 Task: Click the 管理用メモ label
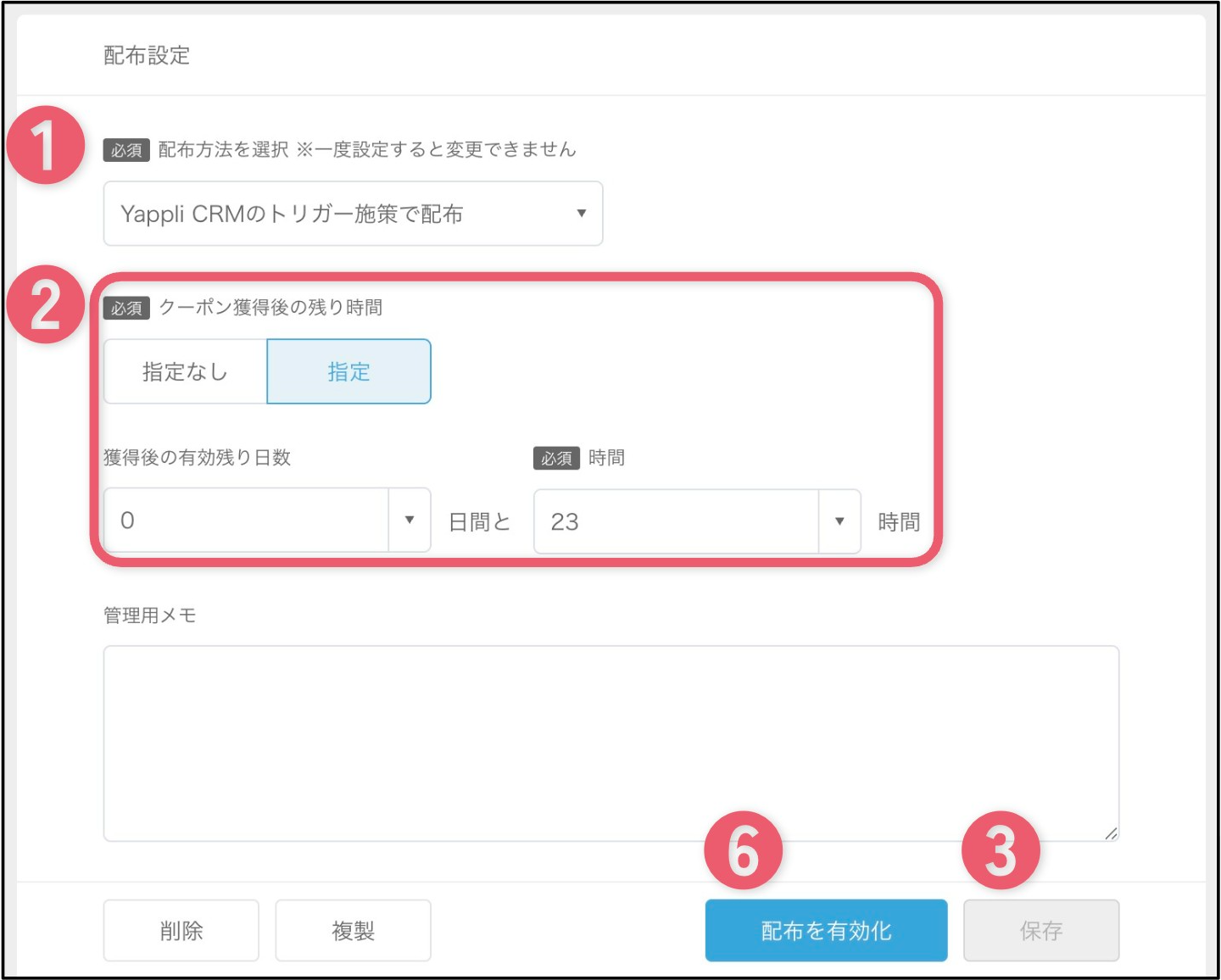pos(150,615)
